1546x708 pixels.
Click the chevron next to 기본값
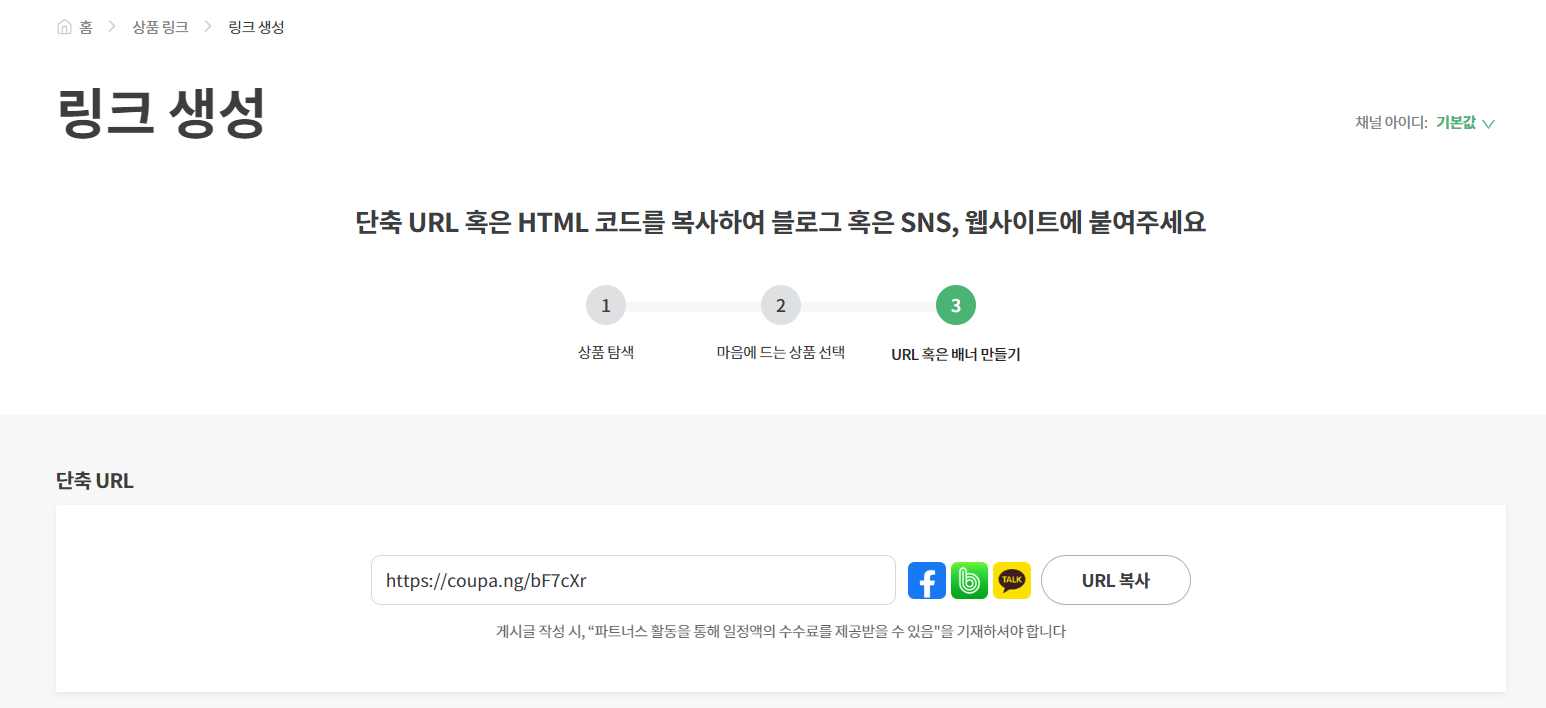tap(1488, 124)
